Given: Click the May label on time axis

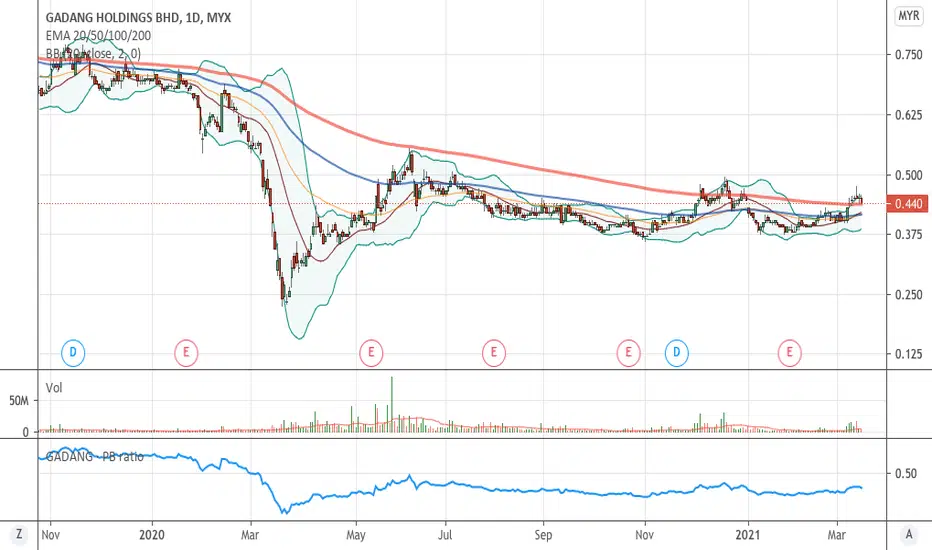Looking at the screenshot, I should 355,535.
